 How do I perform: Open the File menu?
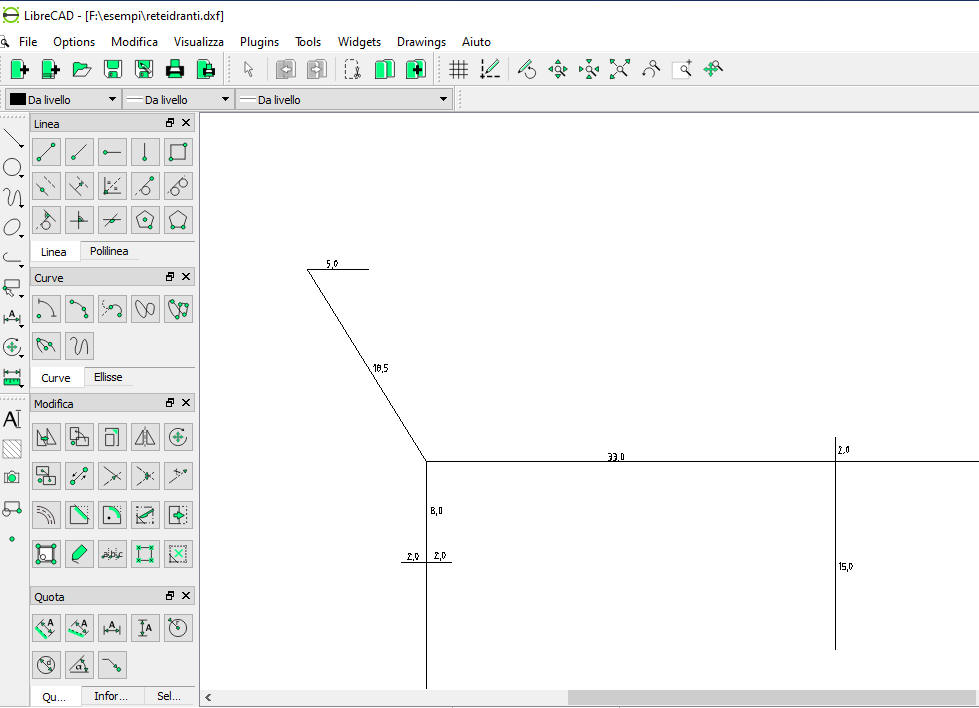(x=28, y=42)
